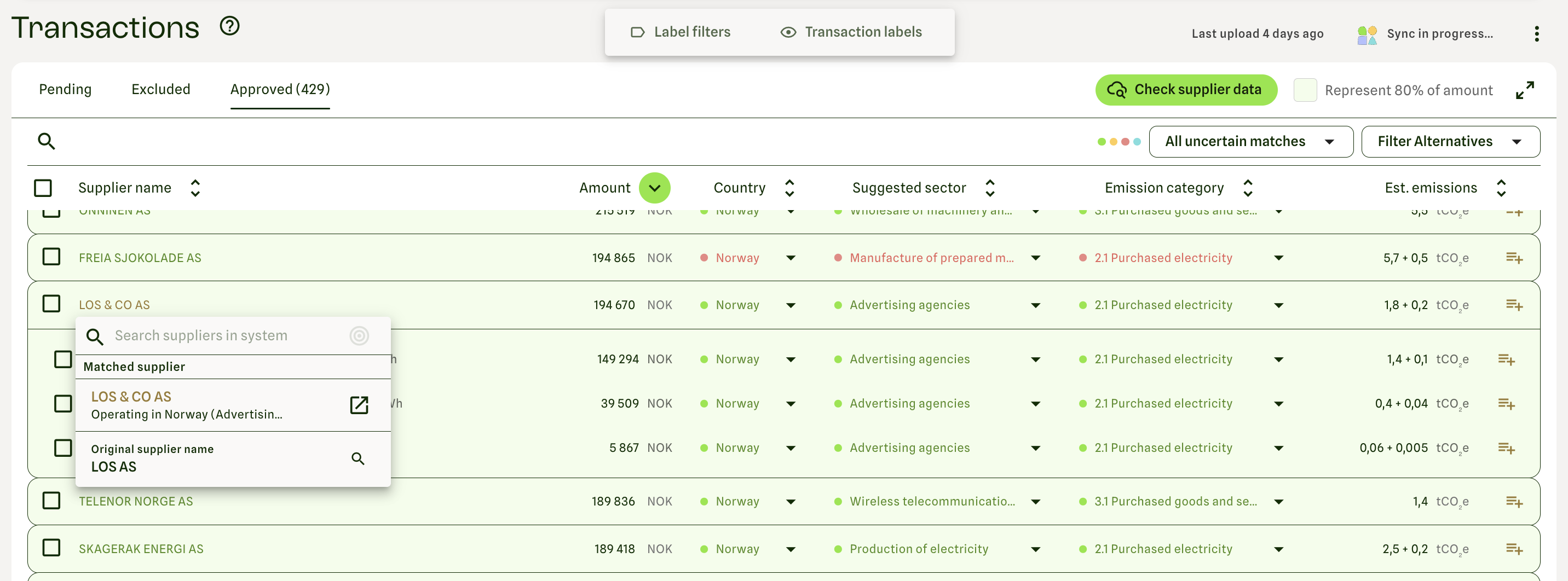Click Original supplier name LOS AS entry

[x=233, y=458]
